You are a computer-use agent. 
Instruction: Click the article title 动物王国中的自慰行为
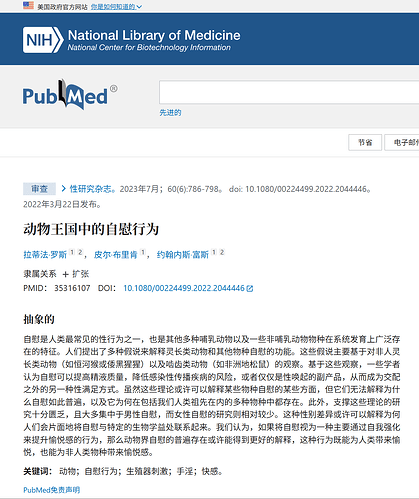[91, 229]
